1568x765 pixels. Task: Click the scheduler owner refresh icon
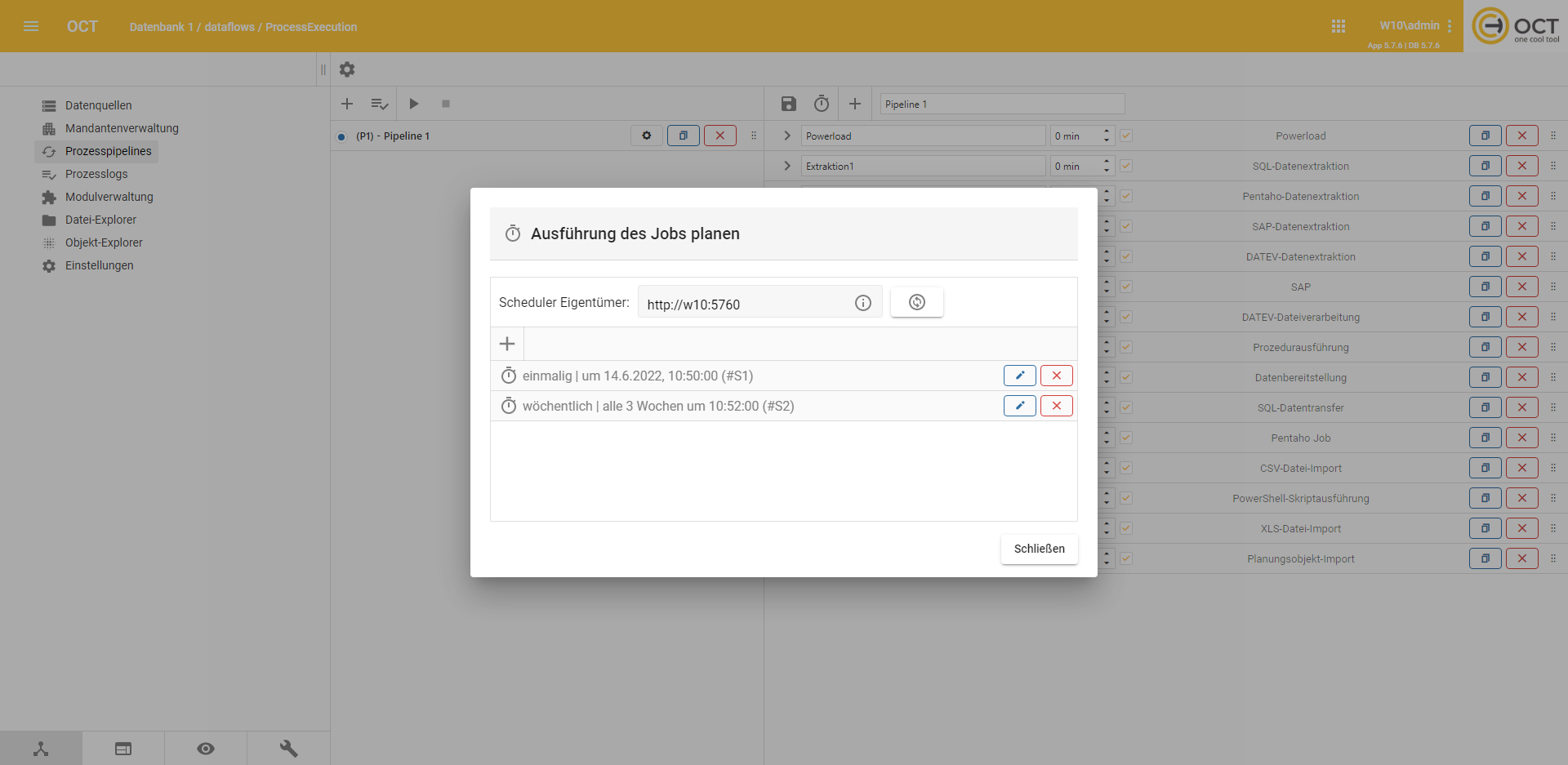(916, 302)
